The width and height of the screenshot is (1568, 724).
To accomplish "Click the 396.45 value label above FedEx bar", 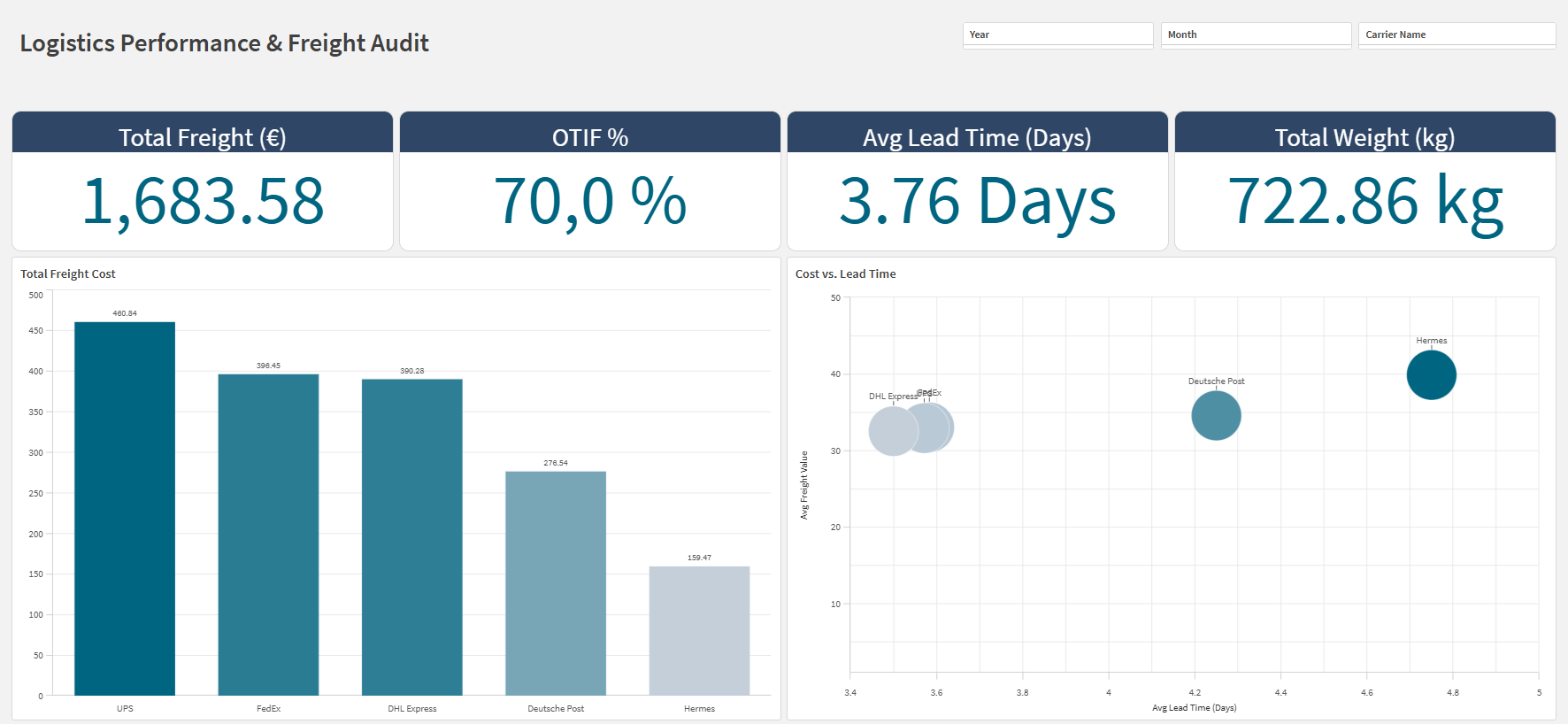I will (x=268, y=366).
